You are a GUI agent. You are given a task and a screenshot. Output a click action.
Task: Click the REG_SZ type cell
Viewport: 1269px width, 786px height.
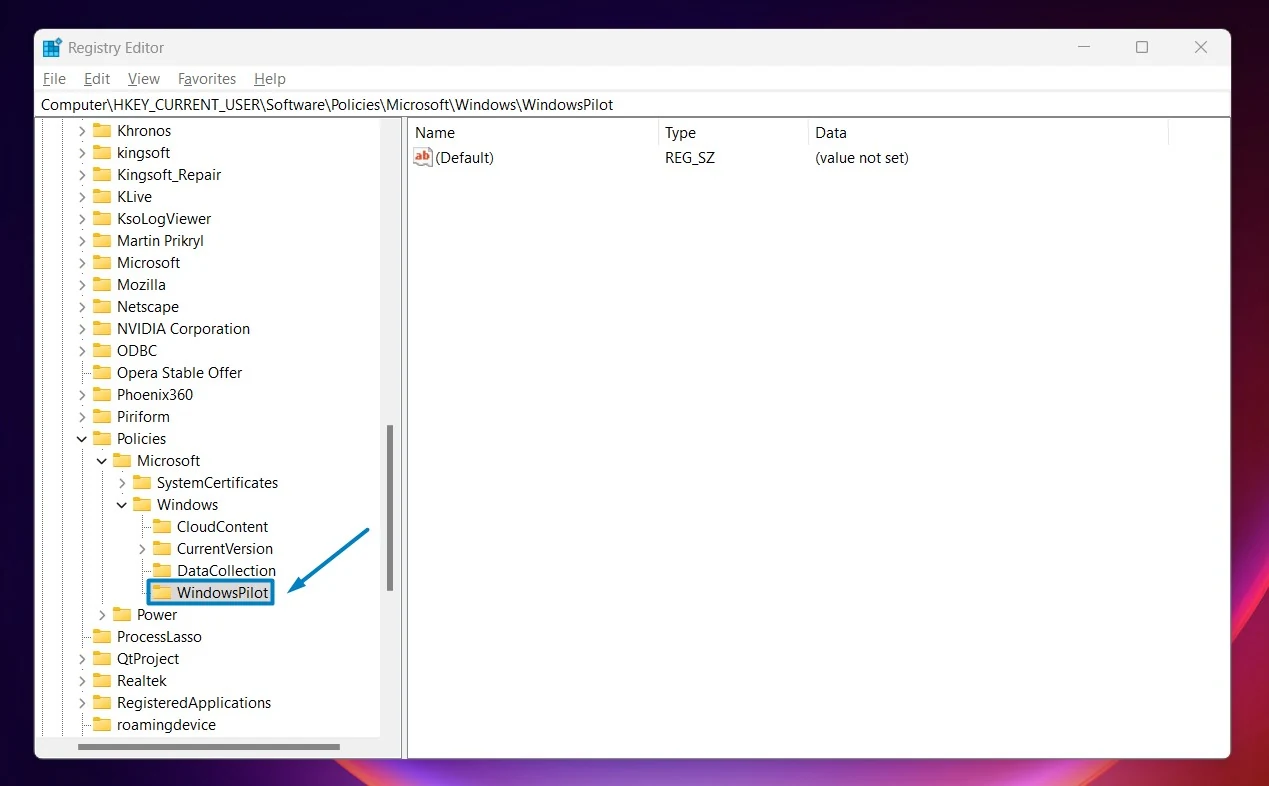click(690, 158)
